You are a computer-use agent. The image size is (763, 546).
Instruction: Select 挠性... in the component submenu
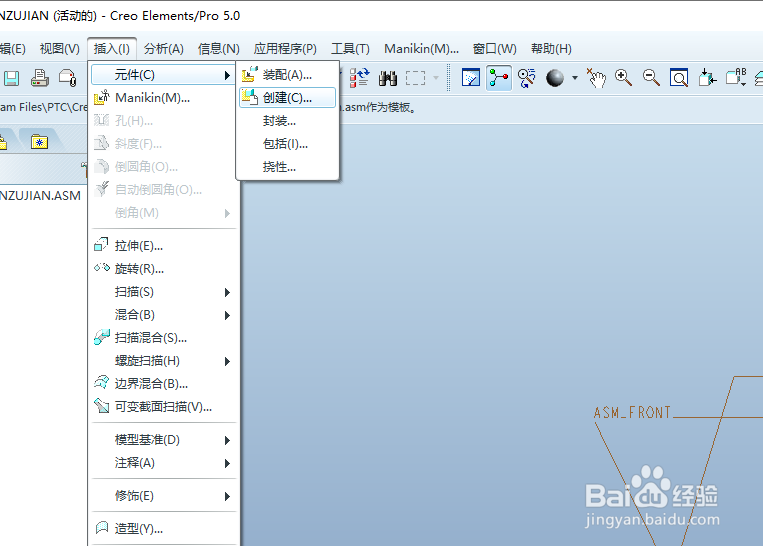tap(287, 167)
